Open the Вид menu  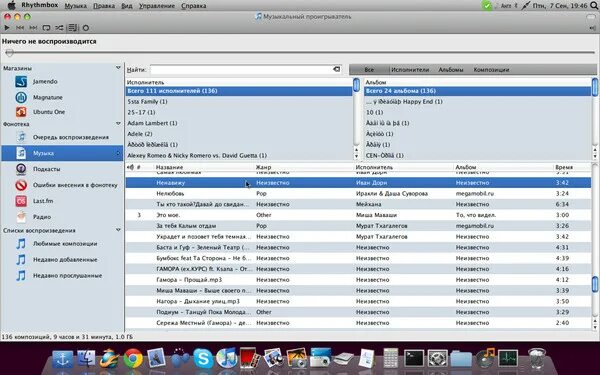click(127, 6)
